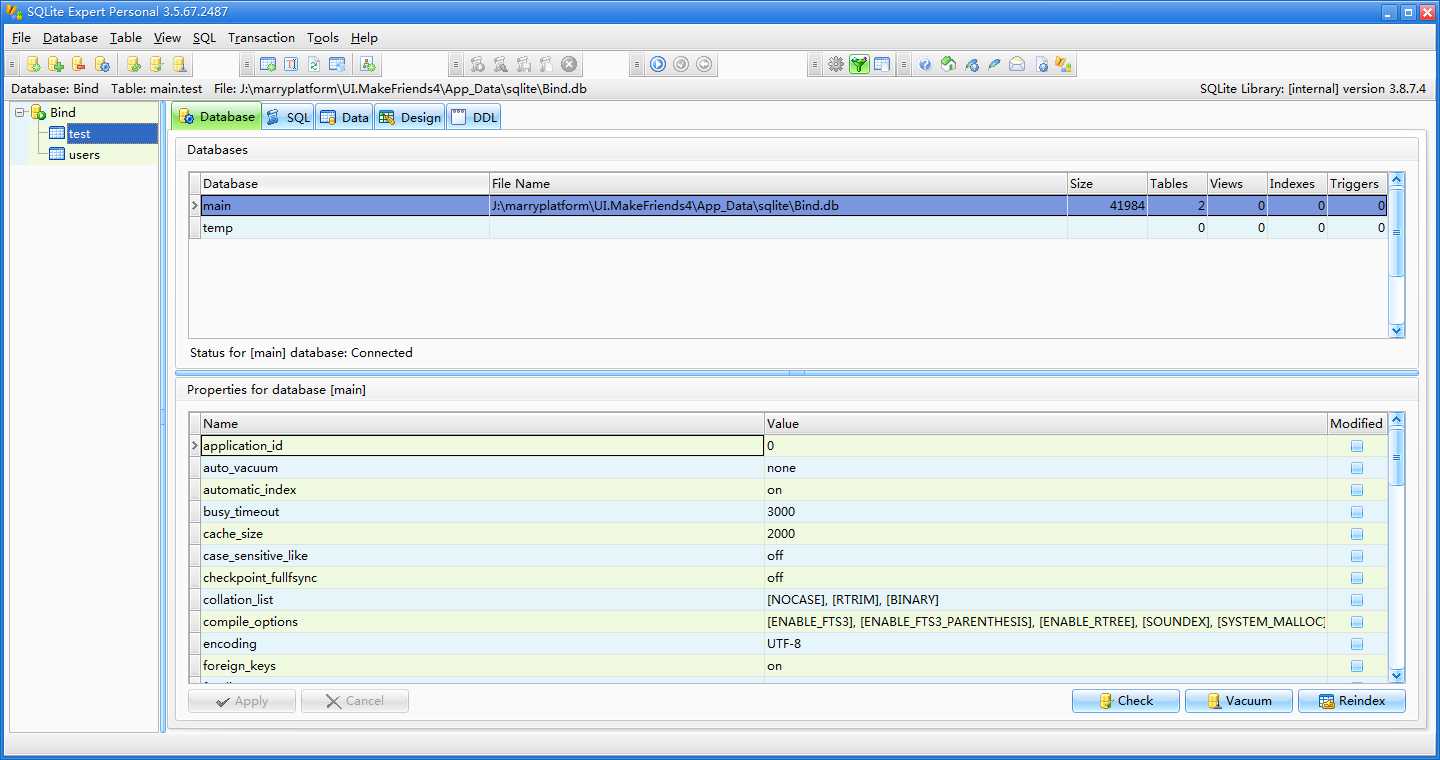This screenshot has width=1440, height=760.
Task: Click the blue play transaction icon
Action: 658,64
